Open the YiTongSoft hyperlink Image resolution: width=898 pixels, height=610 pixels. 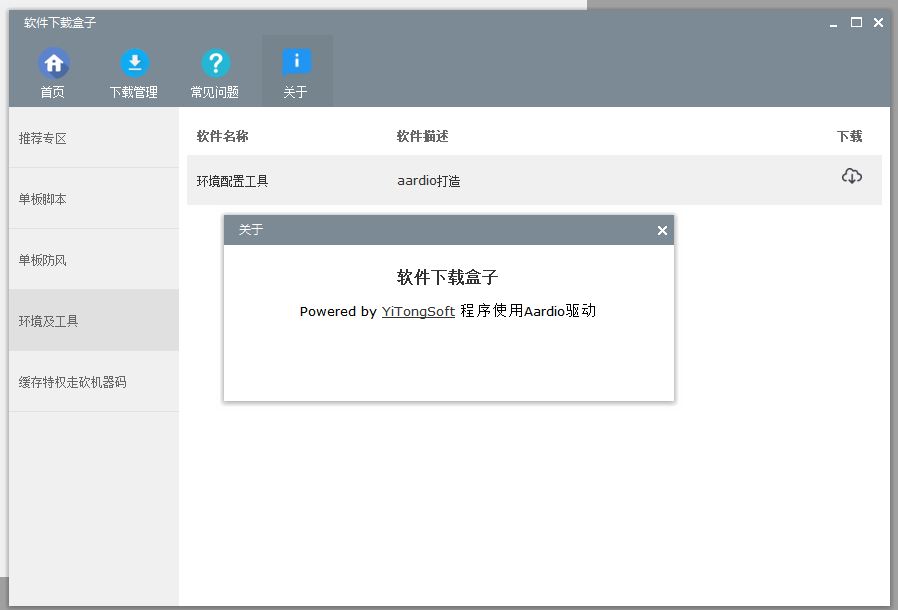(418, 312)
